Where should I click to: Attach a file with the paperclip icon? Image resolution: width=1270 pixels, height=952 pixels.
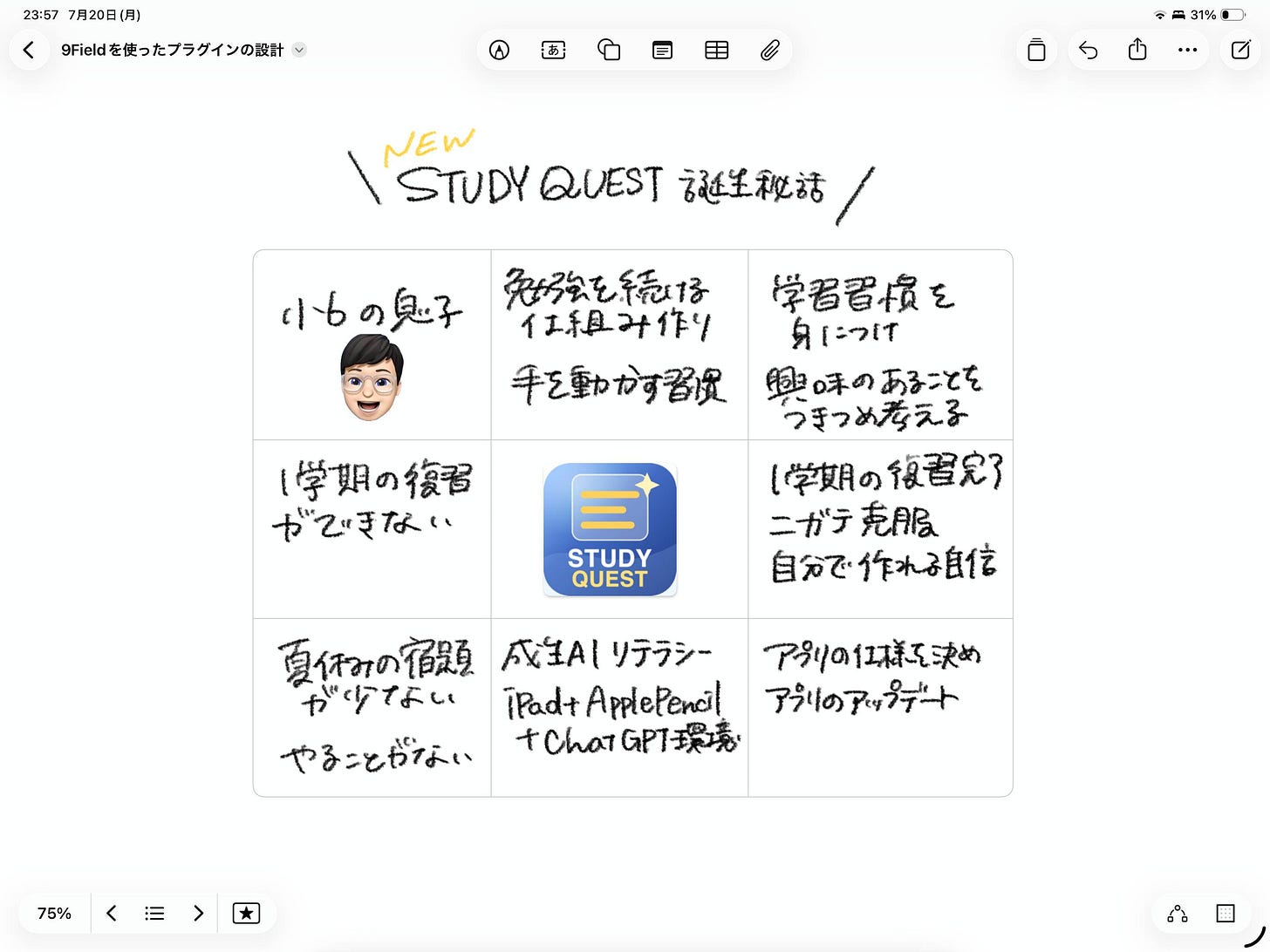click(x=769, y=50)
